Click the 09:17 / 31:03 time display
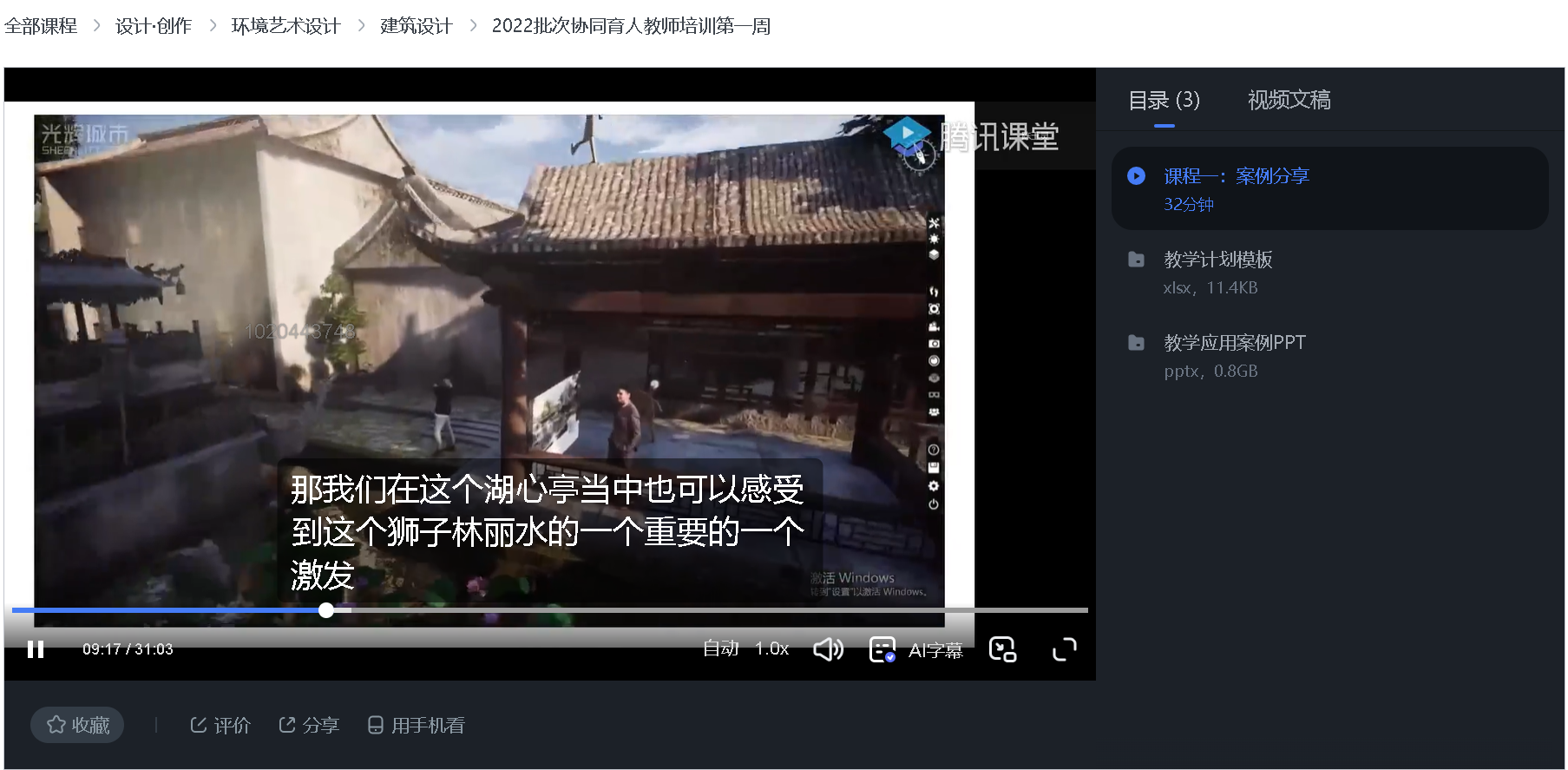1568x770 pixels. click(128, 649)
